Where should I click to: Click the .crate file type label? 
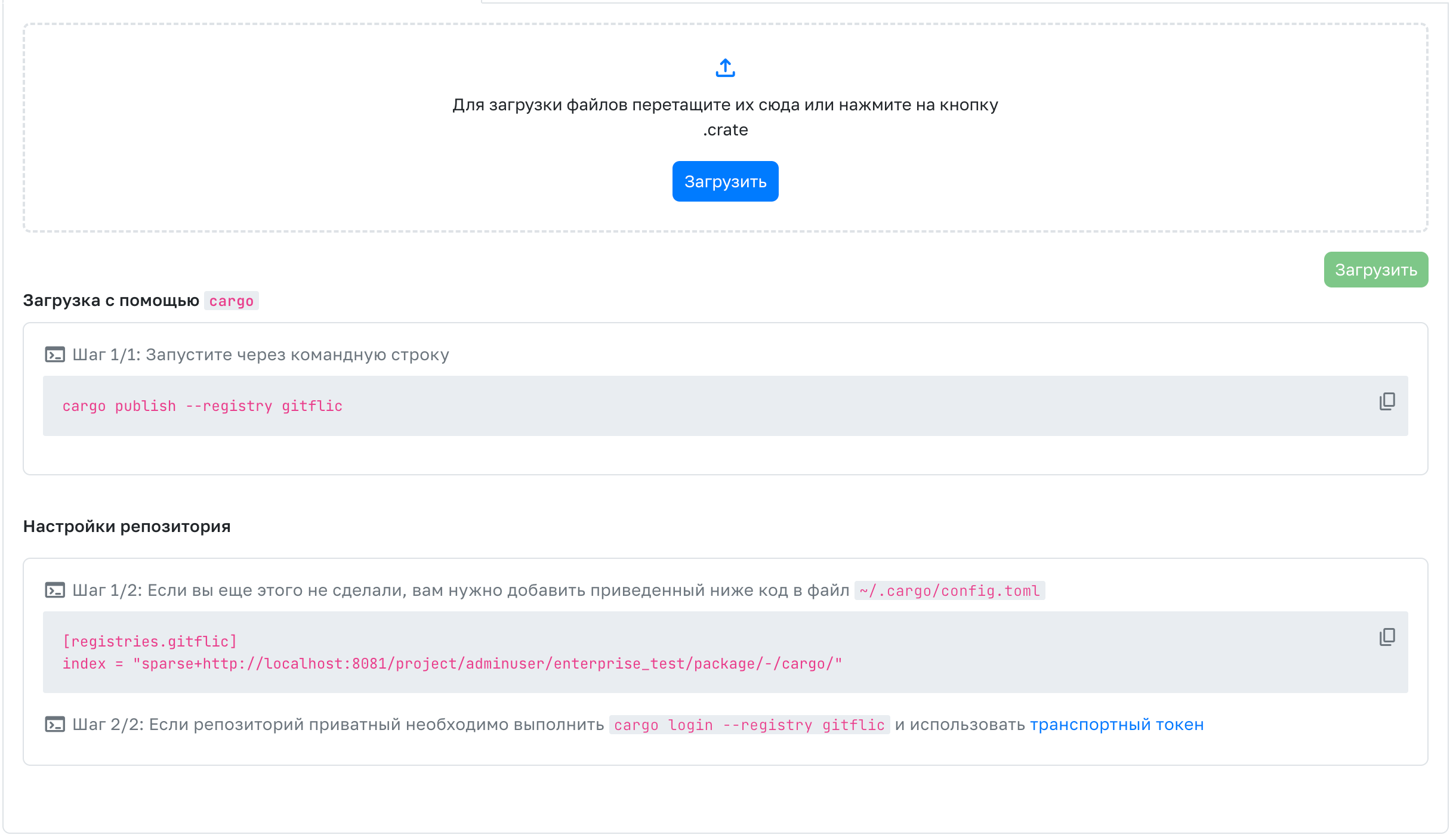pyautogui.click(x=725, y=130)
